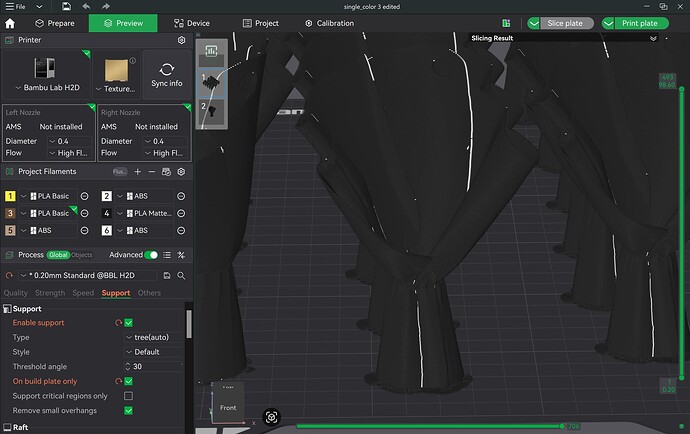Click the process settings list icon
This screenshot has height=434, width=690.
167,255
